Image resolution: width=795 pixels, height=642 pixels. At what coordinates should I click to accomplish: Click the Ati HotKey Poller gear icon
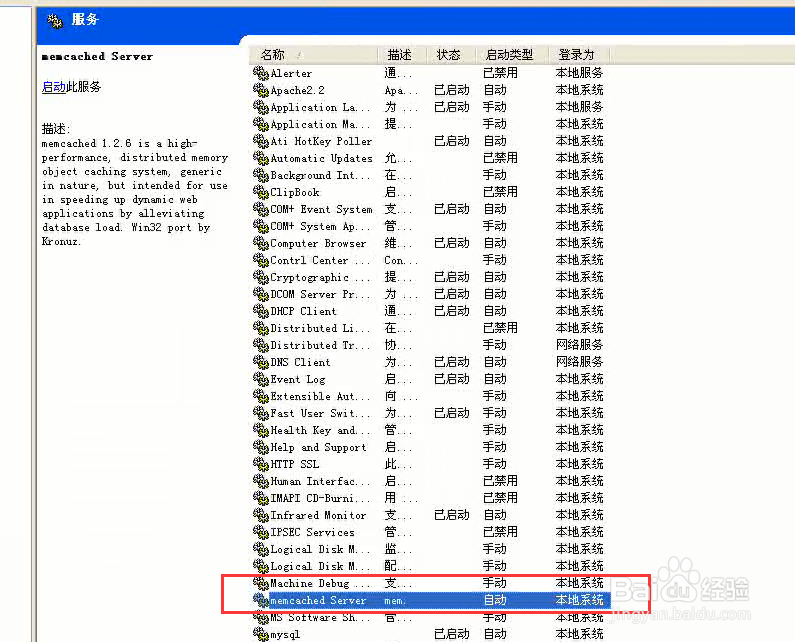(261, 141)
